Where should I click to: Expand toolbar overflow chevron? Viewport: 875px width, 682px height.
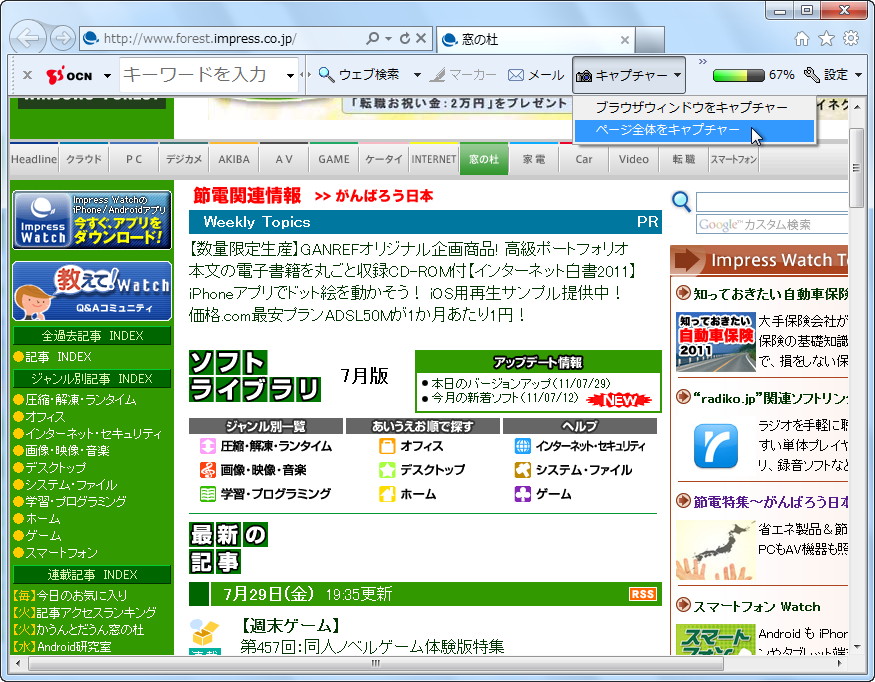[x=703, y=61]
